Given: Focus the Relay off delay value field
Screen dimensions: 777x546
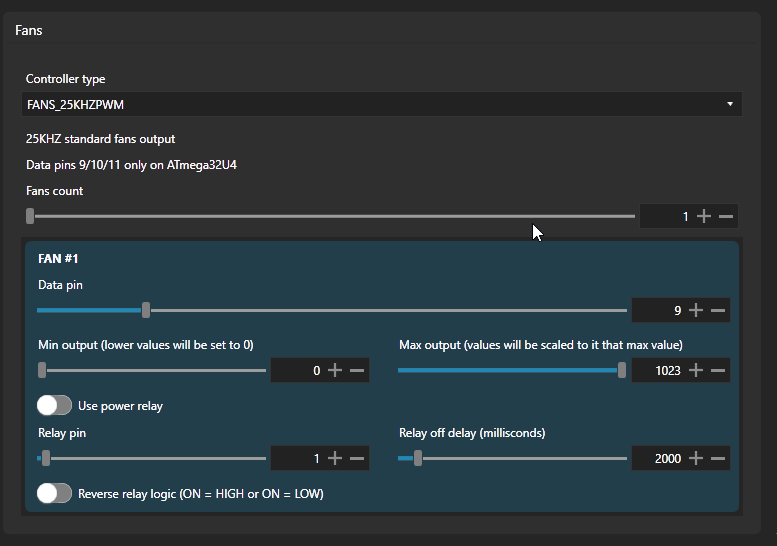Looking at the screenshot, I should point(657,458).
